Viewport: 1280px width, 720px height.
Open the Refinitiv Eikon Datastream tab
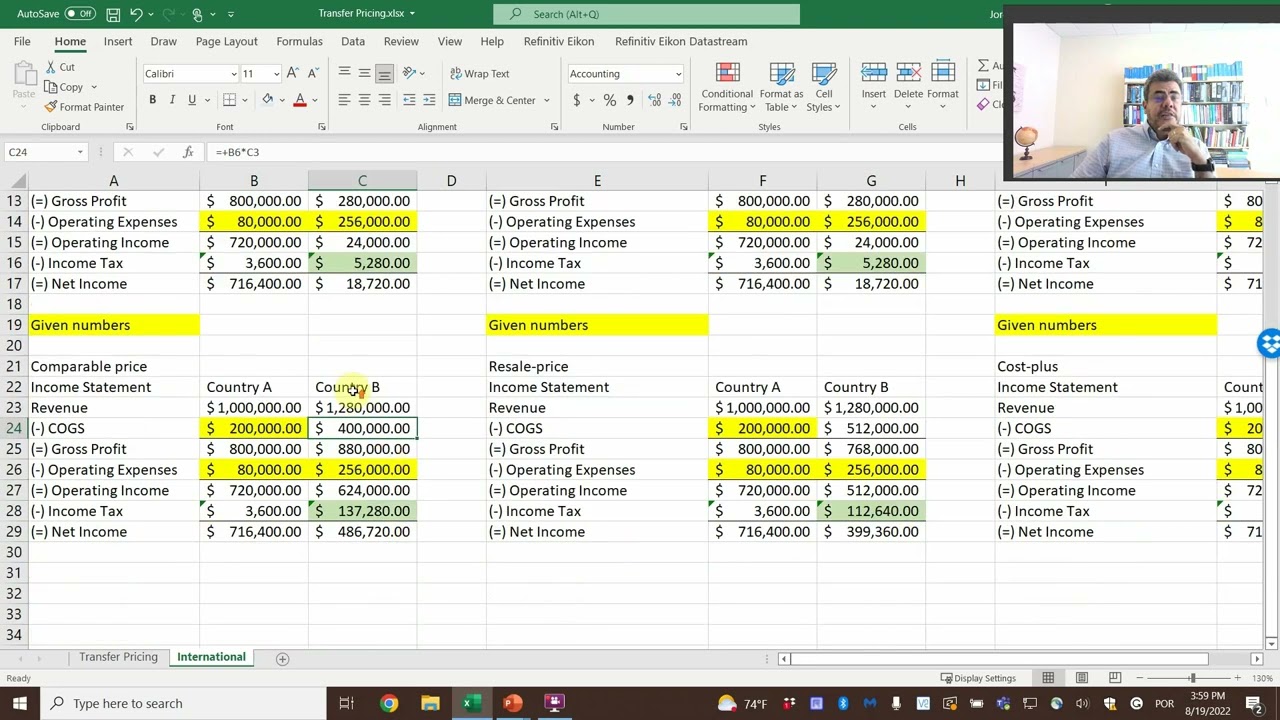tap(681, 41)
